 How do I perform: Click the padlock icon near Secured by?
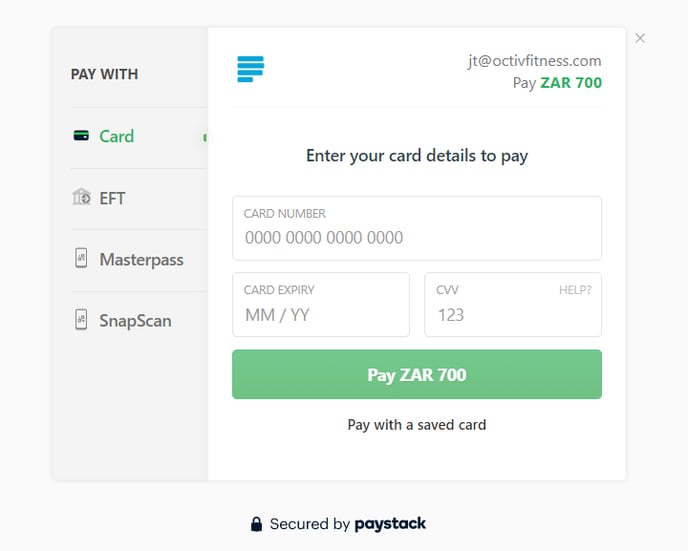(x=256, y=524)
